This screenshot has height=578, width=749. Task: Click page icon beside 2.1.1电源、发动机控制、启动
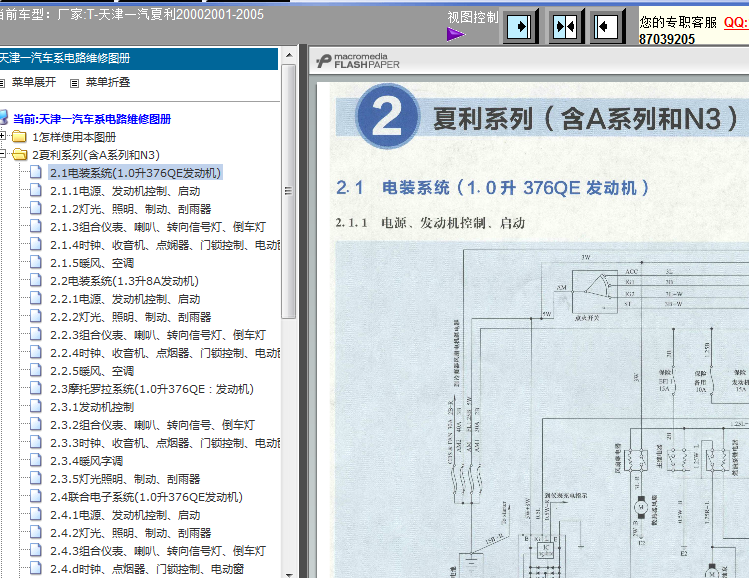(36, 191)
